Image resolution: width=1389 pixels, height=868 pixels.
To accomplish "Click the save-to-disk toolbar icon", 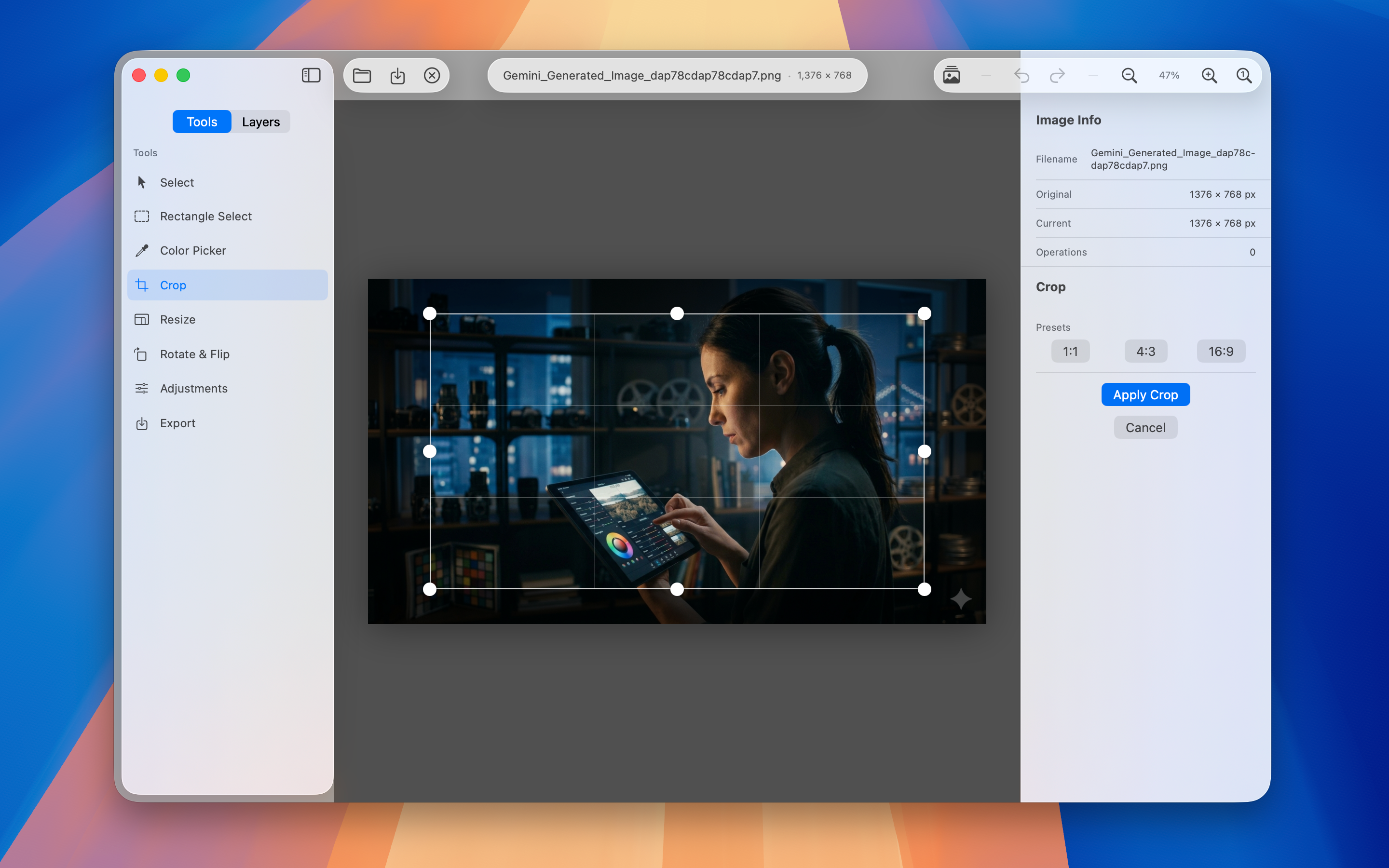I will (397, 75).
